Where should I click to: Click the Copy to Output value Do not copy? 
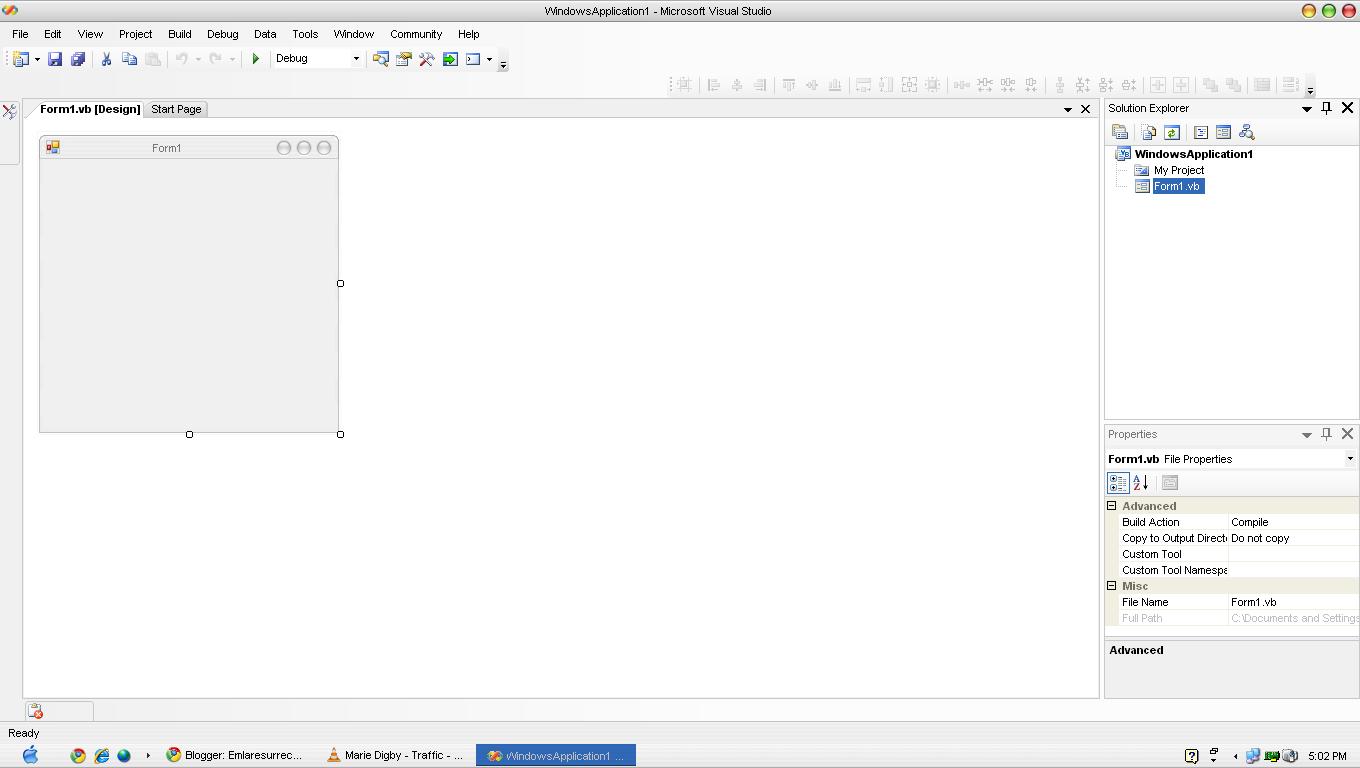(x=1293, y=538)
